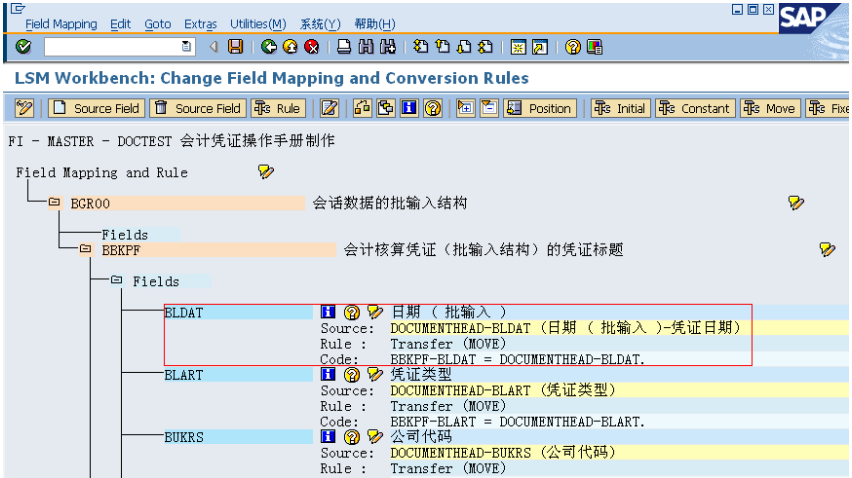Open the 系统(Y) menu
This screenshot has height=478, width=852.
(x=320, y=24)
